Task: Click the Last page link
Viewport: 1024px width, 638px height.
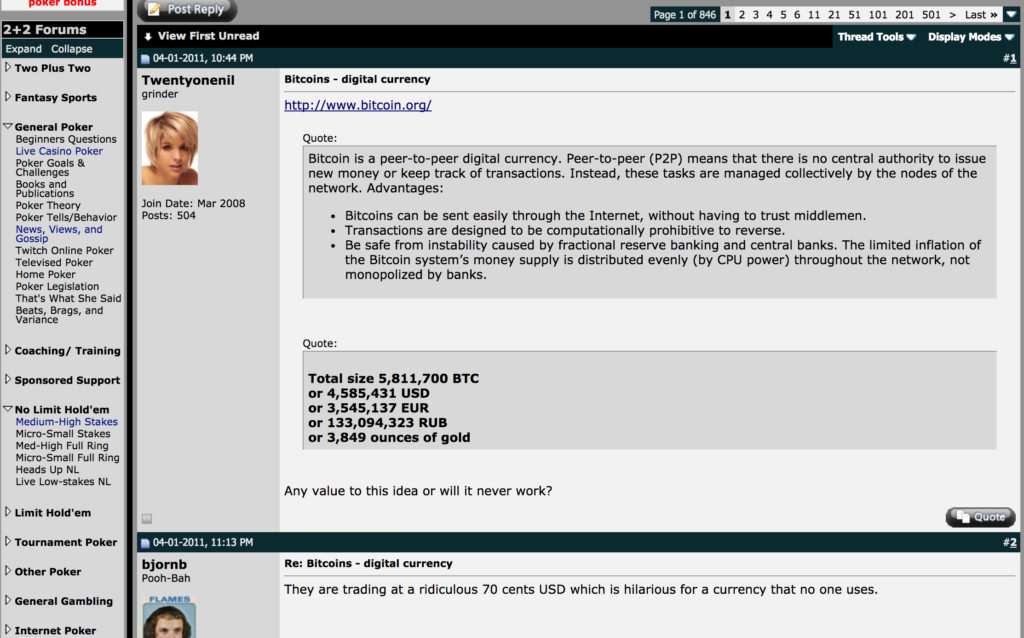Action: [x=981, y=14]
